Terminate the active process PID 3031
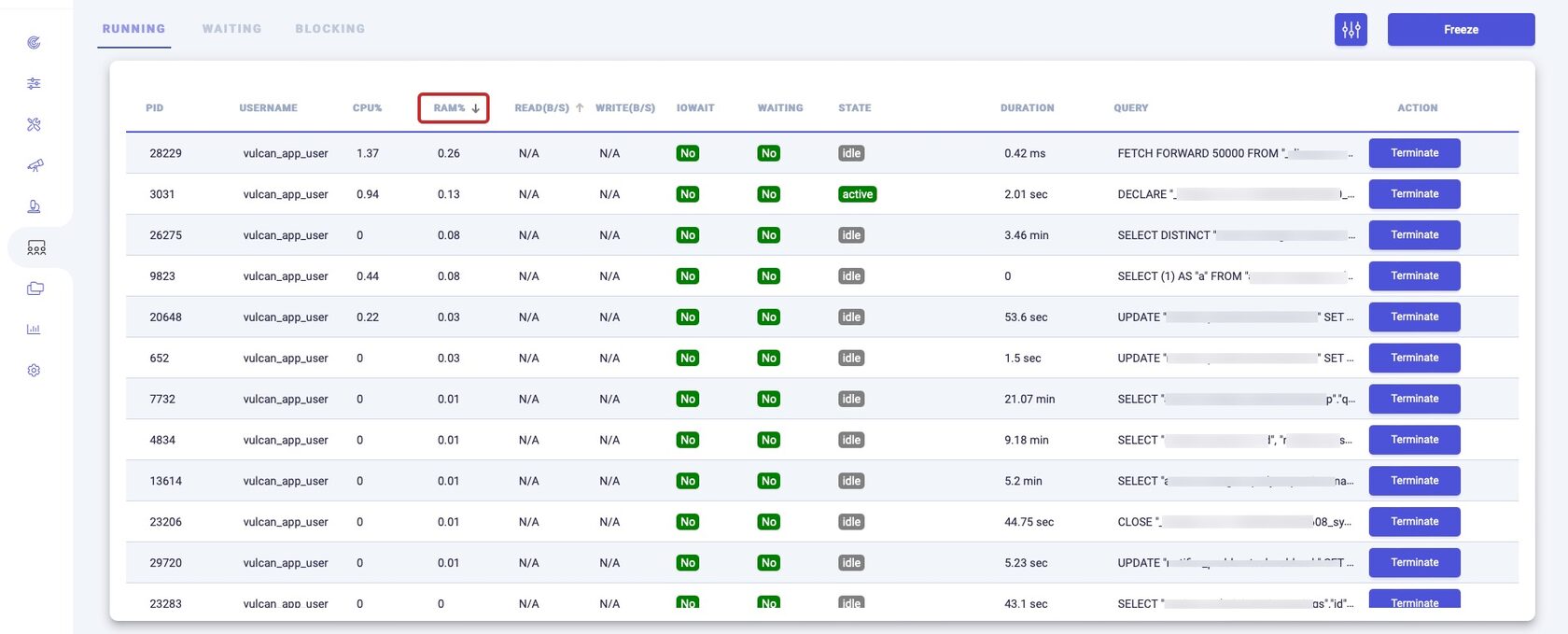This screenshot has height=634, width=1568. click(x=1414, y=194)
